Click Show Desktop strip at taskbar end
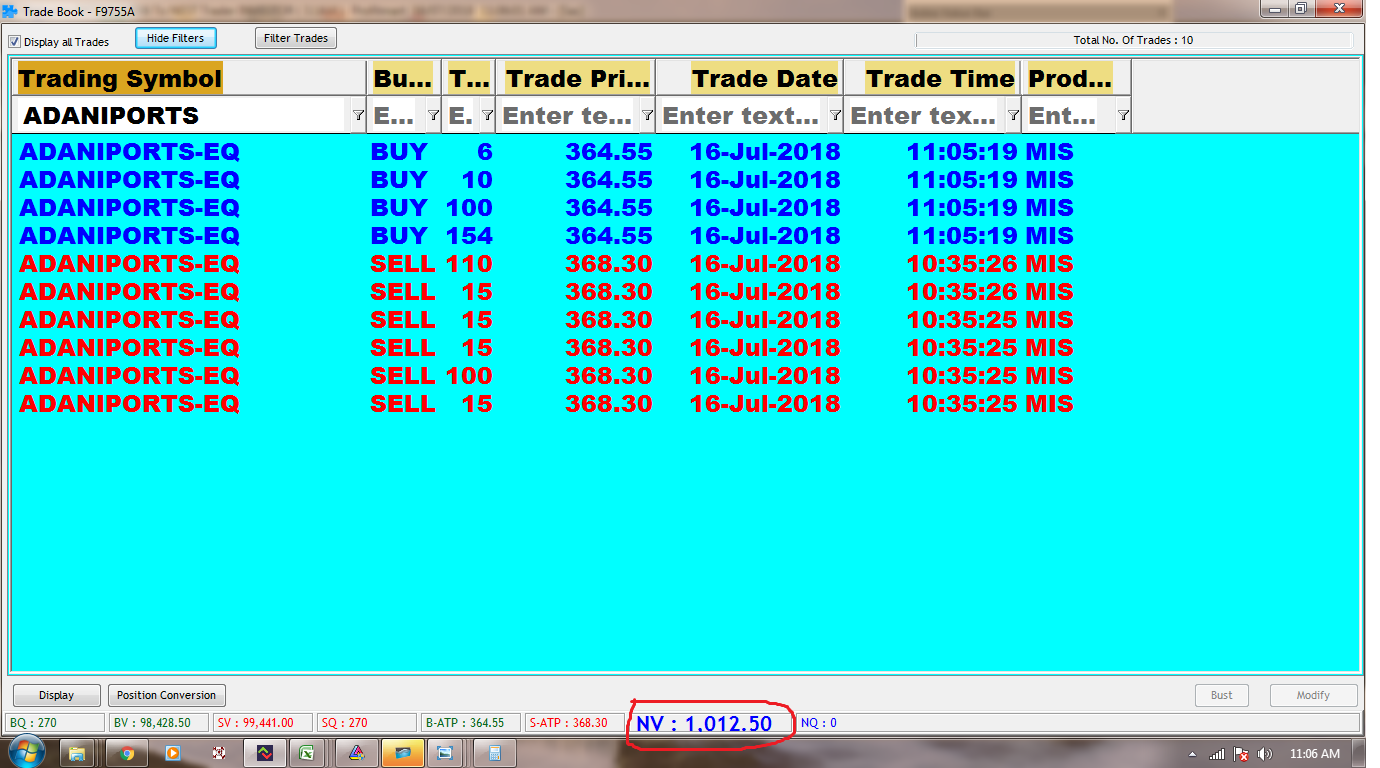This screenshot has height=768, width=1380. pyautogui.click(x=1359, y=753)
